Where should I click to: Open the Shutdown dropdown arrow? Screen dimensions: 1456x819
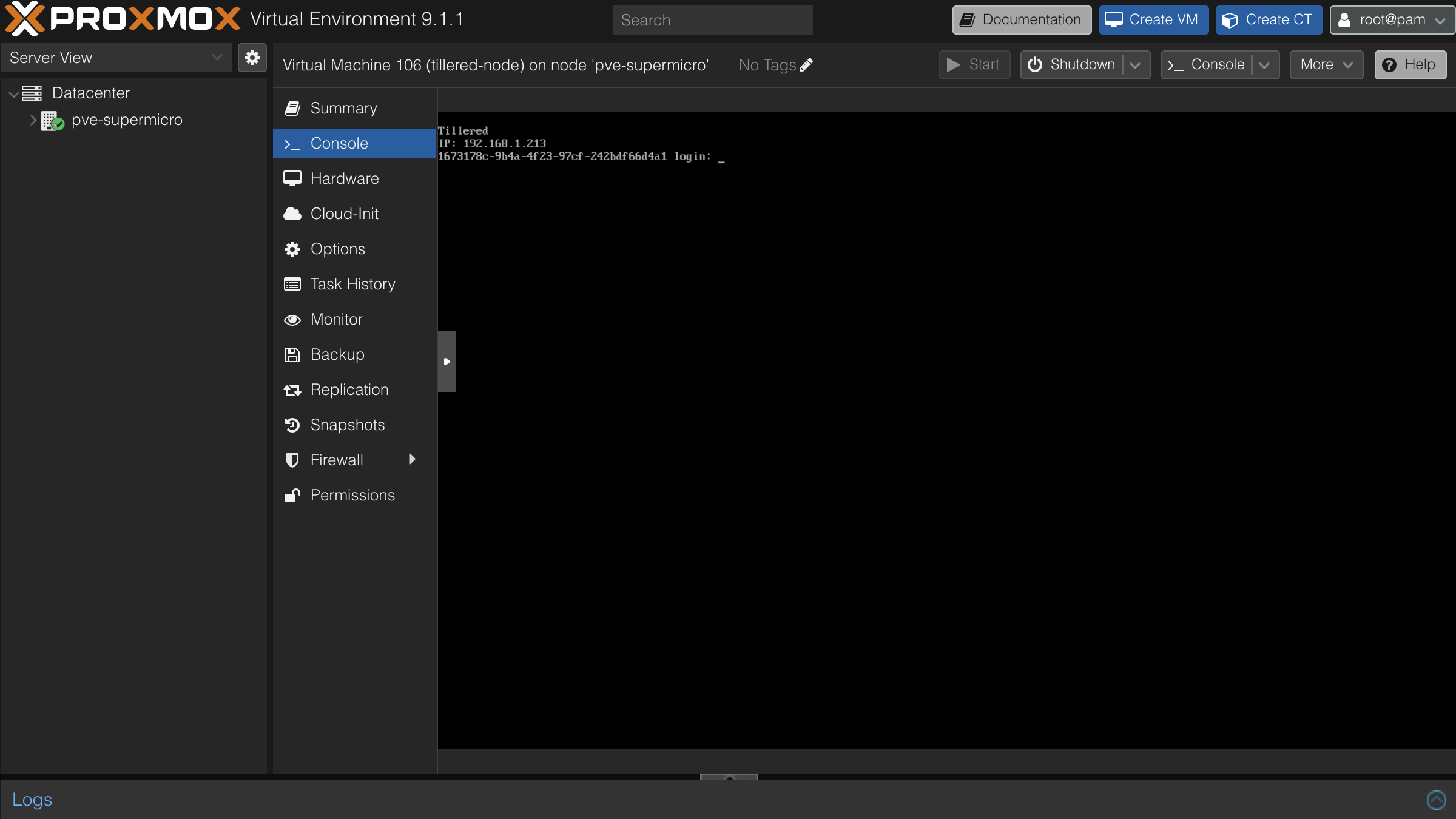(1136, 65)
